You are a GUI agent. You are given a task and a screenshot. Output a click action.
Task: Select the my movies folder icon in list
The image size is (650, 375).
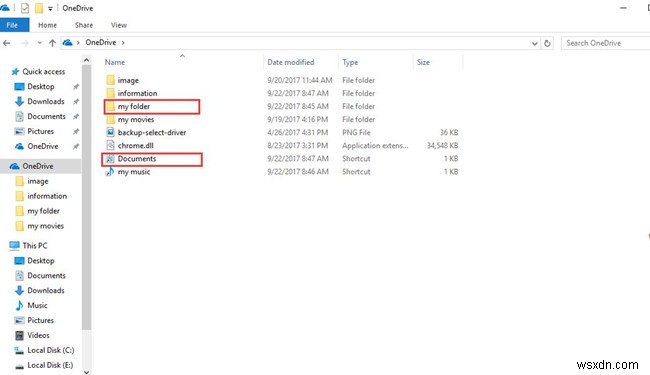point(110,119)
